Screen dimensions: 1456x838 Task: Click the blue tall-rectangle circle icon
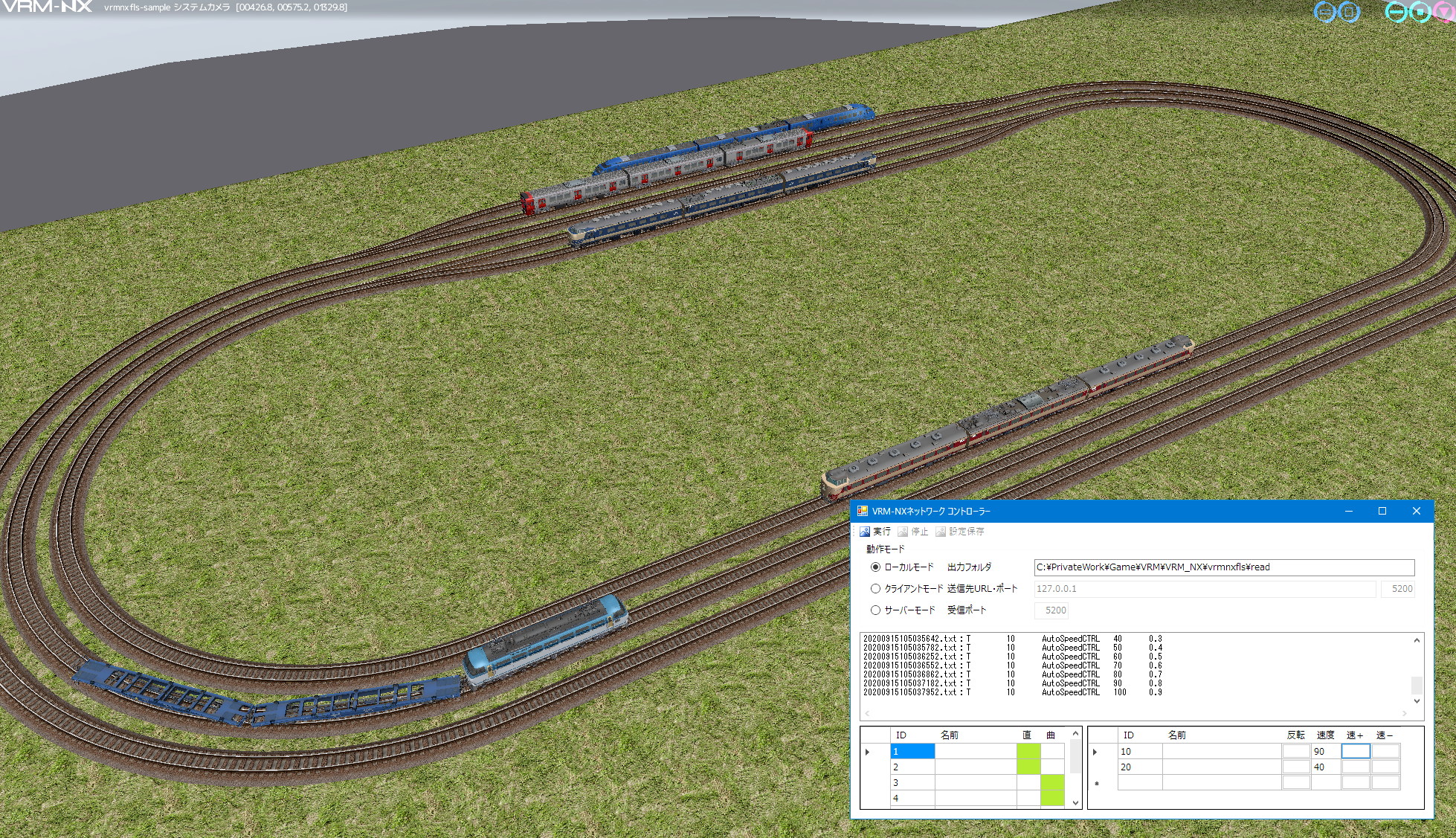1349,12
